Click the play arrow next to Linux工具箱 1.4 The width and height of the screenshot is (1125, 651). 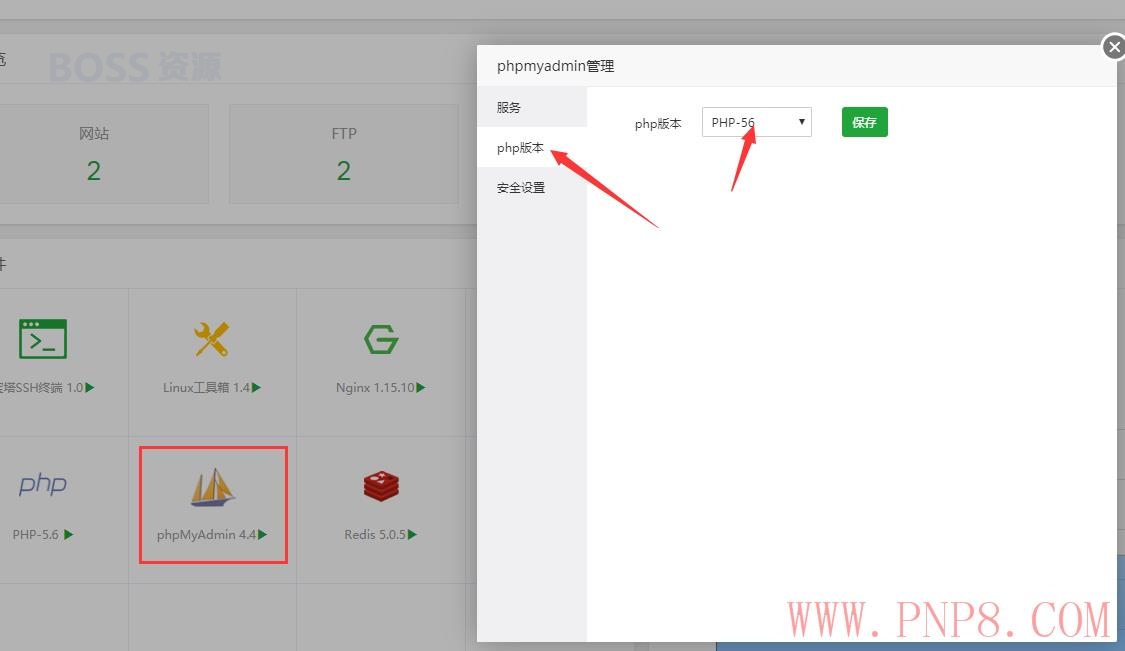(x=257, y=388)
